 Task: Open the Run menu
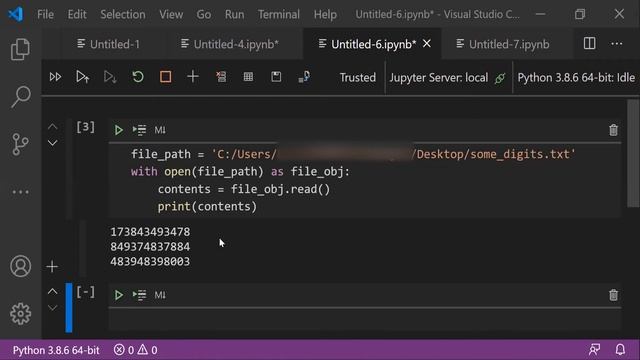coord(234,15)
